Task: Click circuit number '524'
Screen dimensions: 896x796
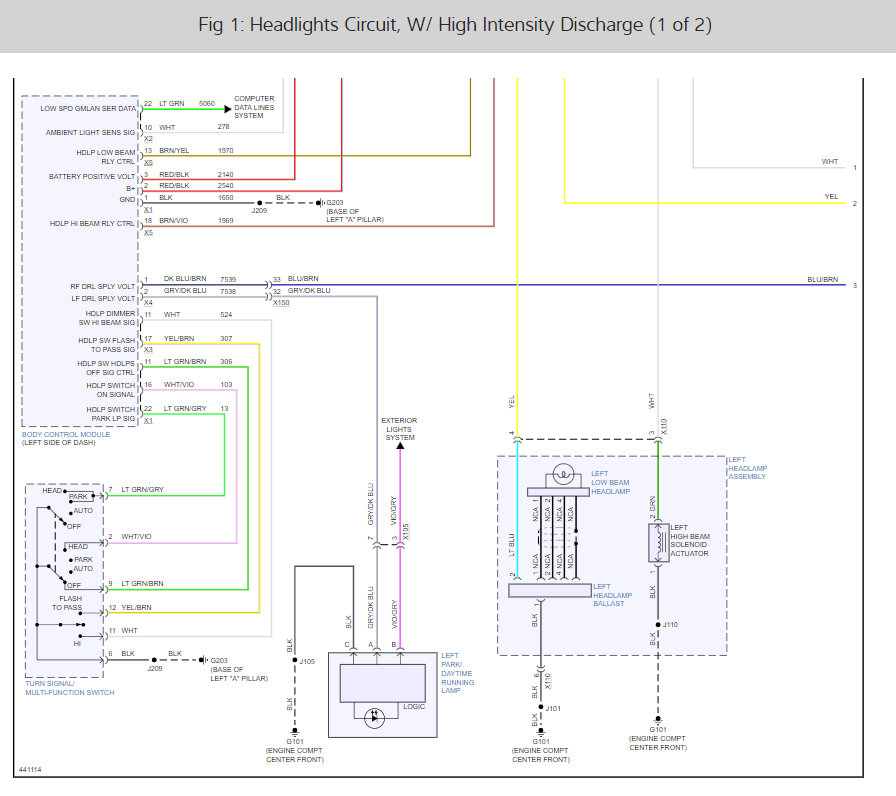Action: pyautogui.click(x=226, y=315)
